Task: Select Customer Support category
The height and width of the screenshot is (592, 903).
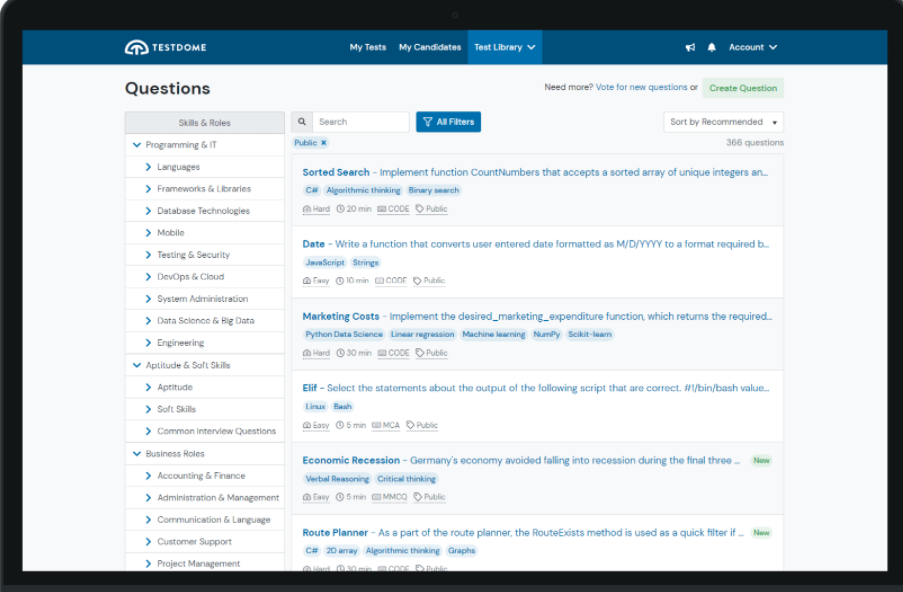Action: pos(194,541)
